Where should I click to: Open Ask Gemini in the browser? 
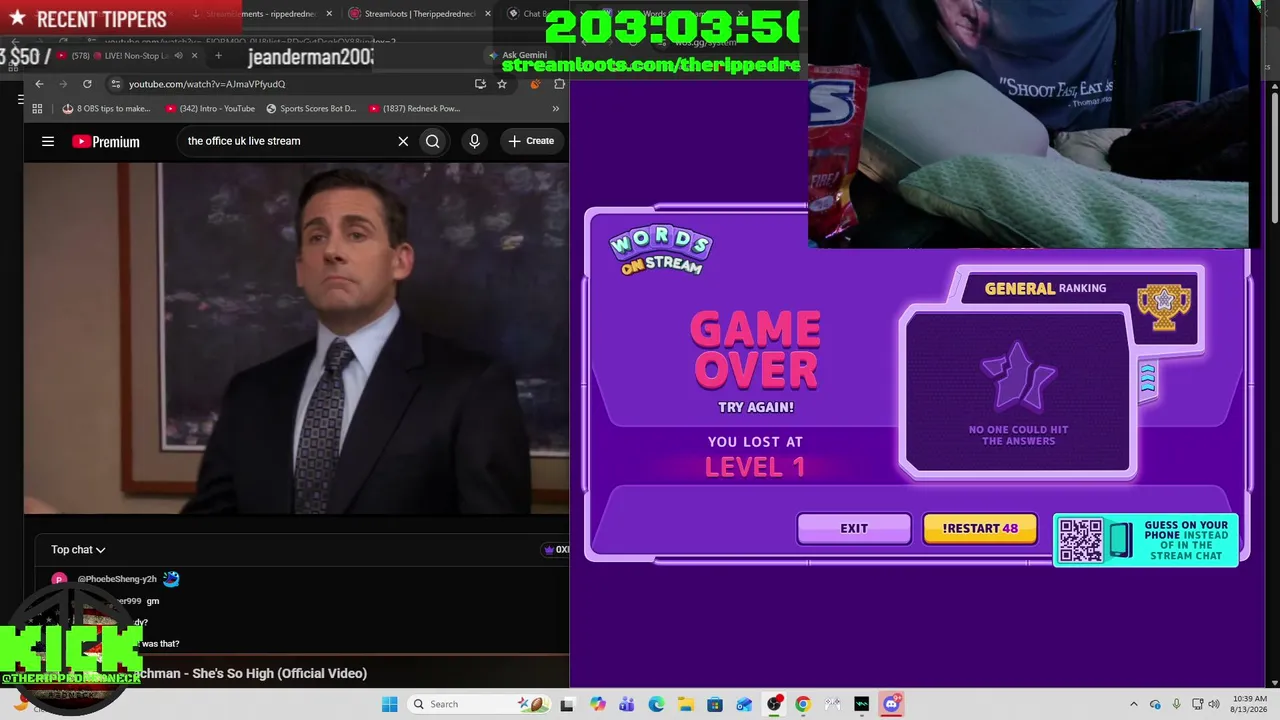tap(517, 55)
